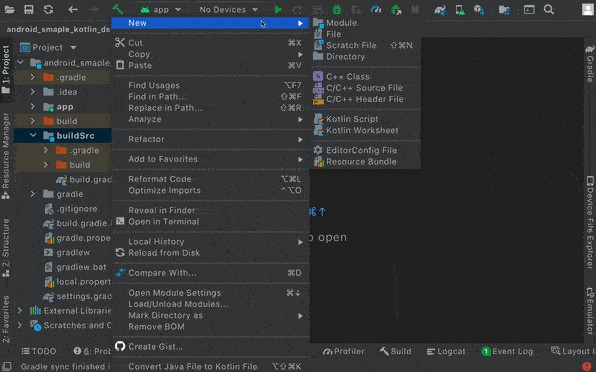Open the Build tool window tab

(395, 351)
